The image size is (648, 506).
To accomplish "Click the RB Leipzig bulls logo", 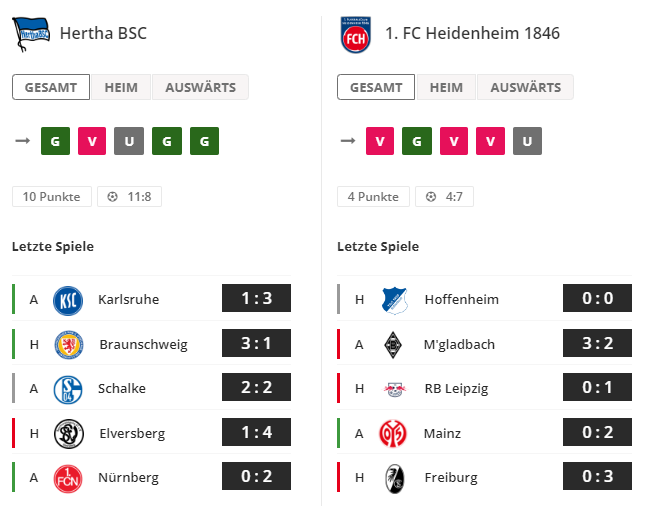I will [x=395, y=389].
